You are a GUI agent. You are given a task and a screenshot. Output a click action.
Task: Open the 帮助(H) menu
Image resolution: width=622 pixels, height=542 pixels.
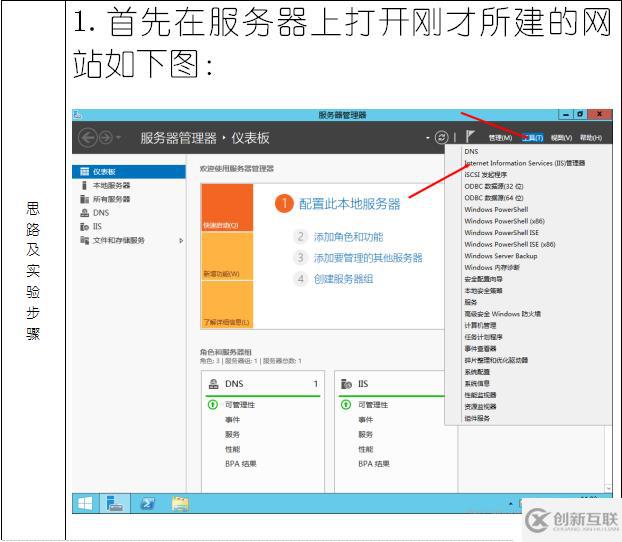click(591, 138)
